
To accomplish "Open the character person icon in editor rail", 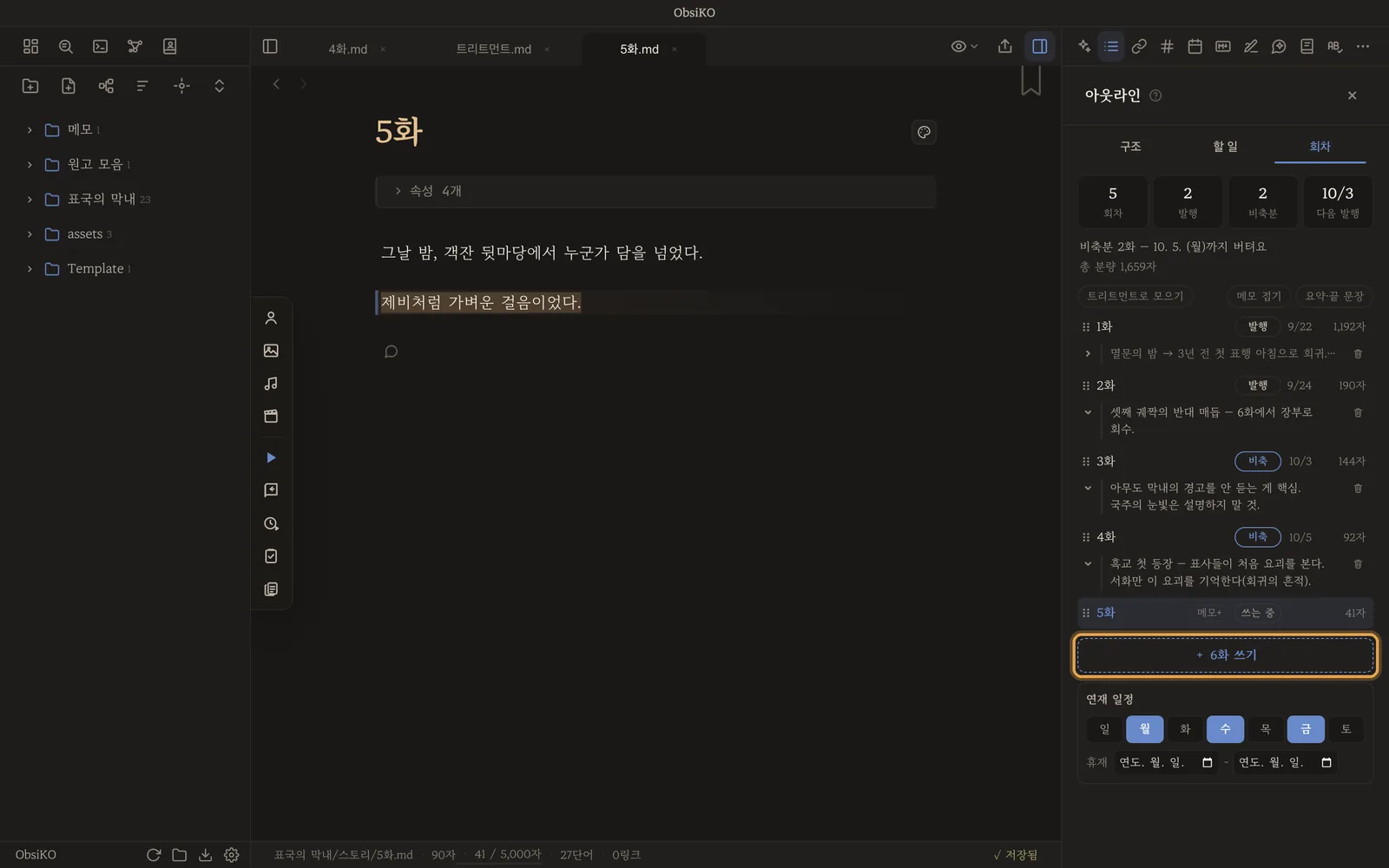I will (271, 319).
